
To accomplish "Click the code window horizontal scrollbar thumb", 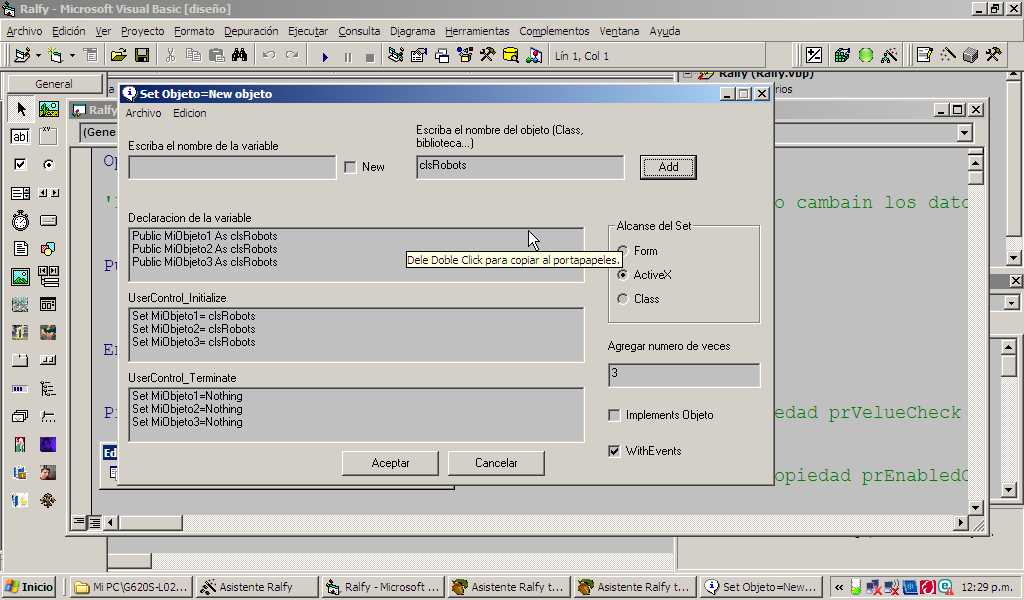I will pos(151,522).
